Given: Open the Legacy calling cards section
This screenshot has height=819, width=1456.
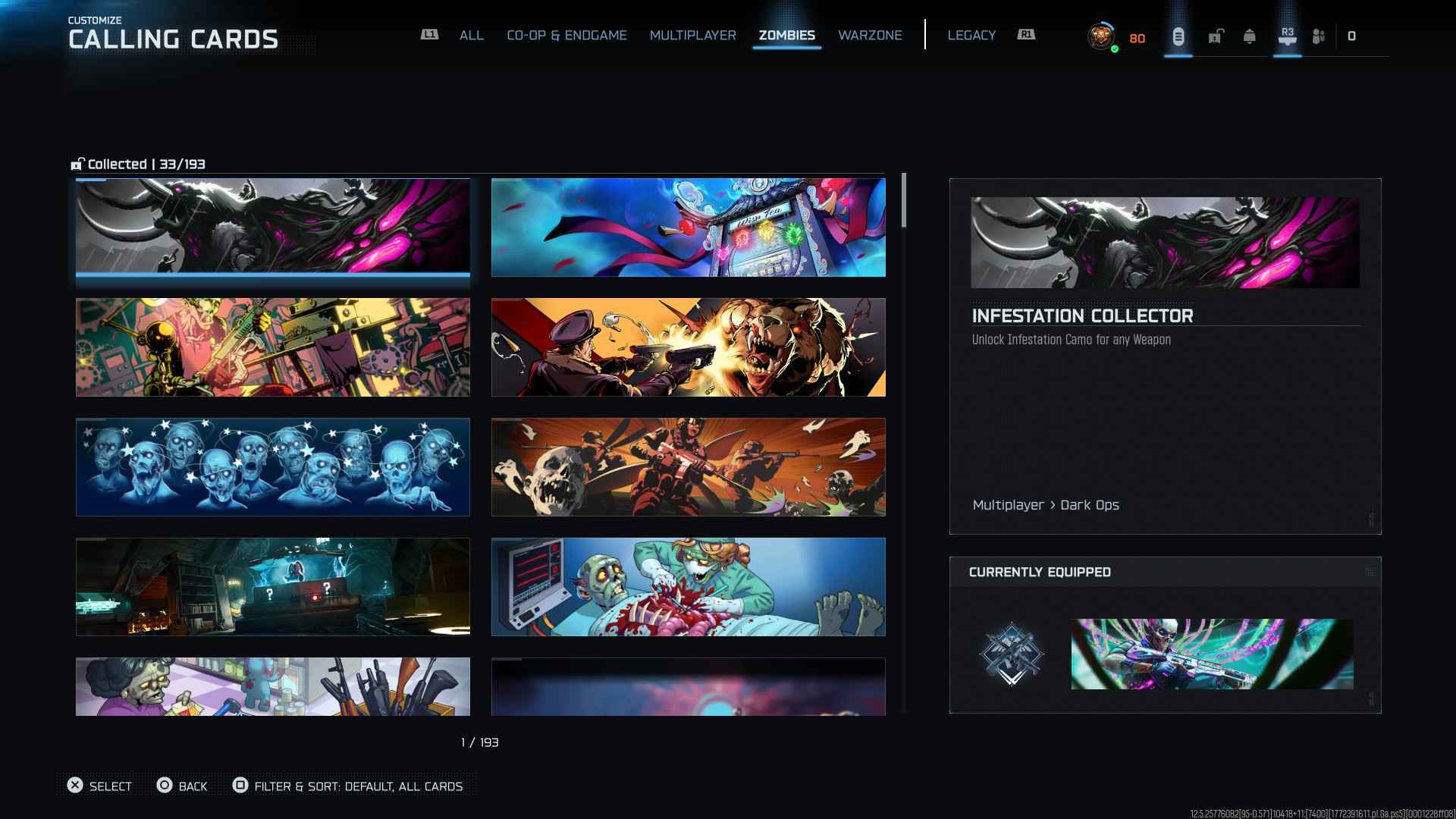Looking at the screenshot, I should pyautogui.click(x=971, y=35).
